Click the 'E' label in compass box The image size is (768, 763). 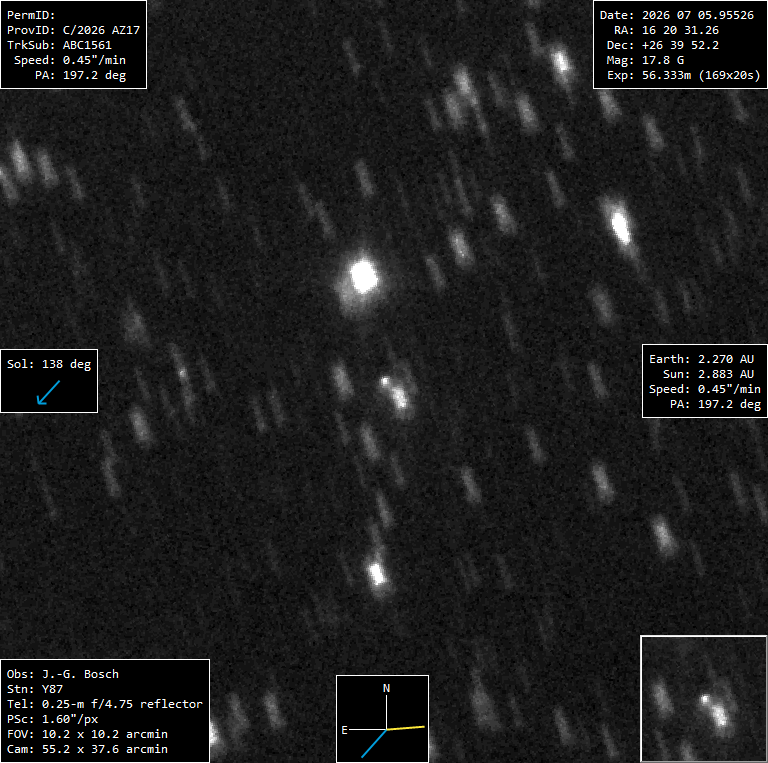pos(344,730)
